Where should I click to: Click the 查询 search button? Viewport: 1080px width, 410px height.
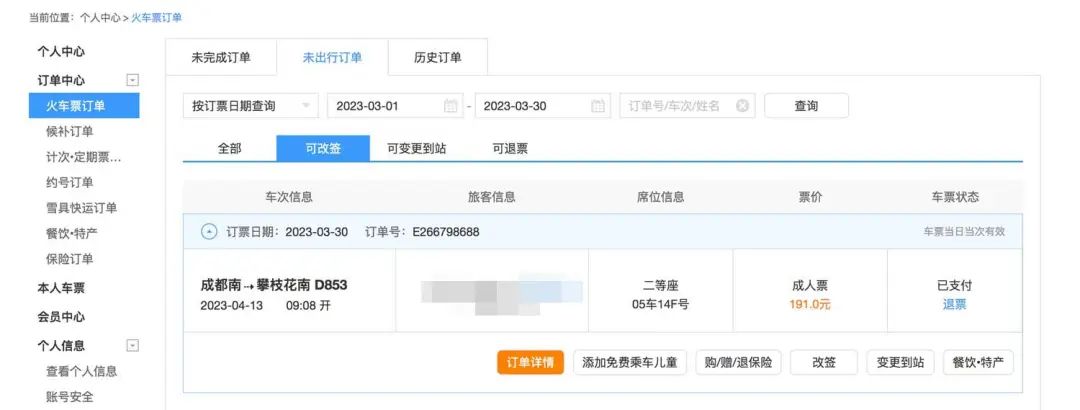pyautogui.click(x=806, y=106)
